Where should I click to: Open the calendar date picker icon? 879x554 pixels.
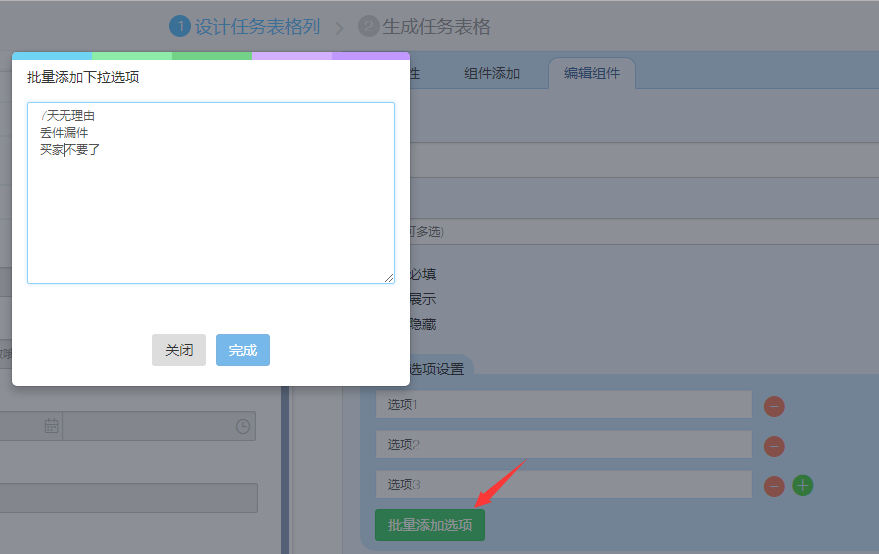(51, 426)
